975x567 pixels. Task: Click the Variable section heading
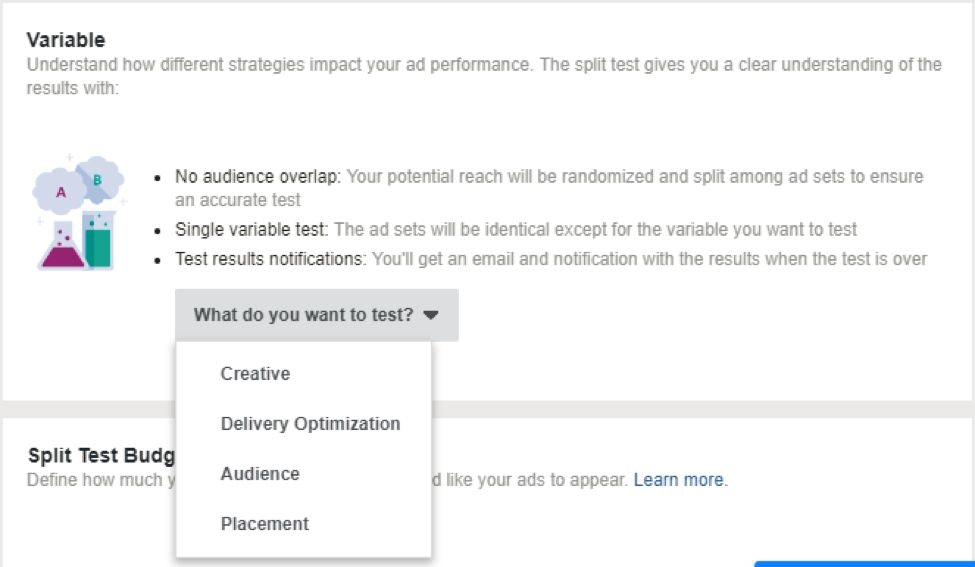[66, 40]
